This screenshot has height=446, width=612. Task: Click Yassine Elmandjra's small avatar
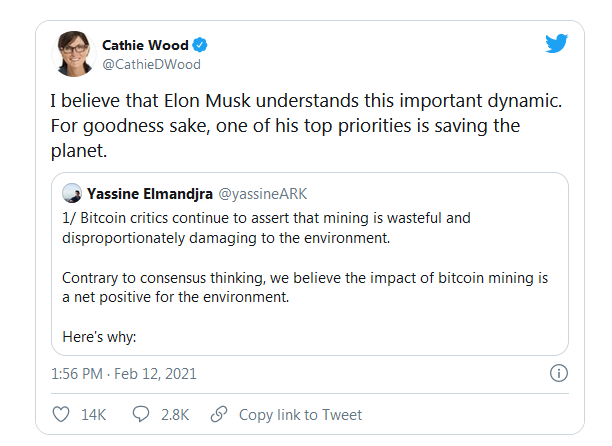[x=72, y=193]
